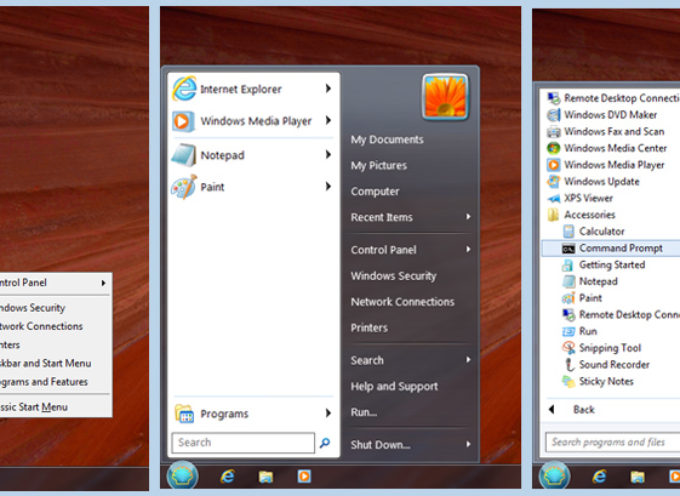Open Printers in the middle start menu
This screenshot has height=496, width=680.
[x=369, y=328]
